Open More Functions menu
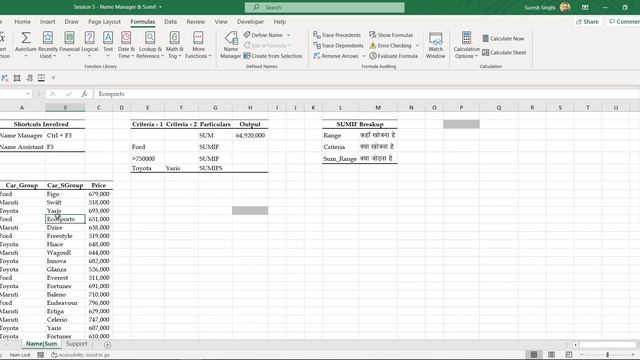 tap(198, 46)
